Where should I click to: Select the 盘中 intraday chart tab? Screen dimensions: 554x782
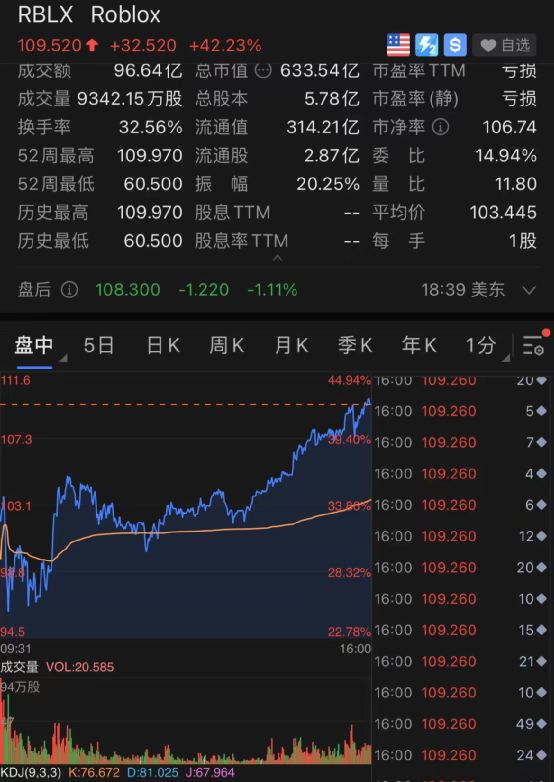point(33,345)
